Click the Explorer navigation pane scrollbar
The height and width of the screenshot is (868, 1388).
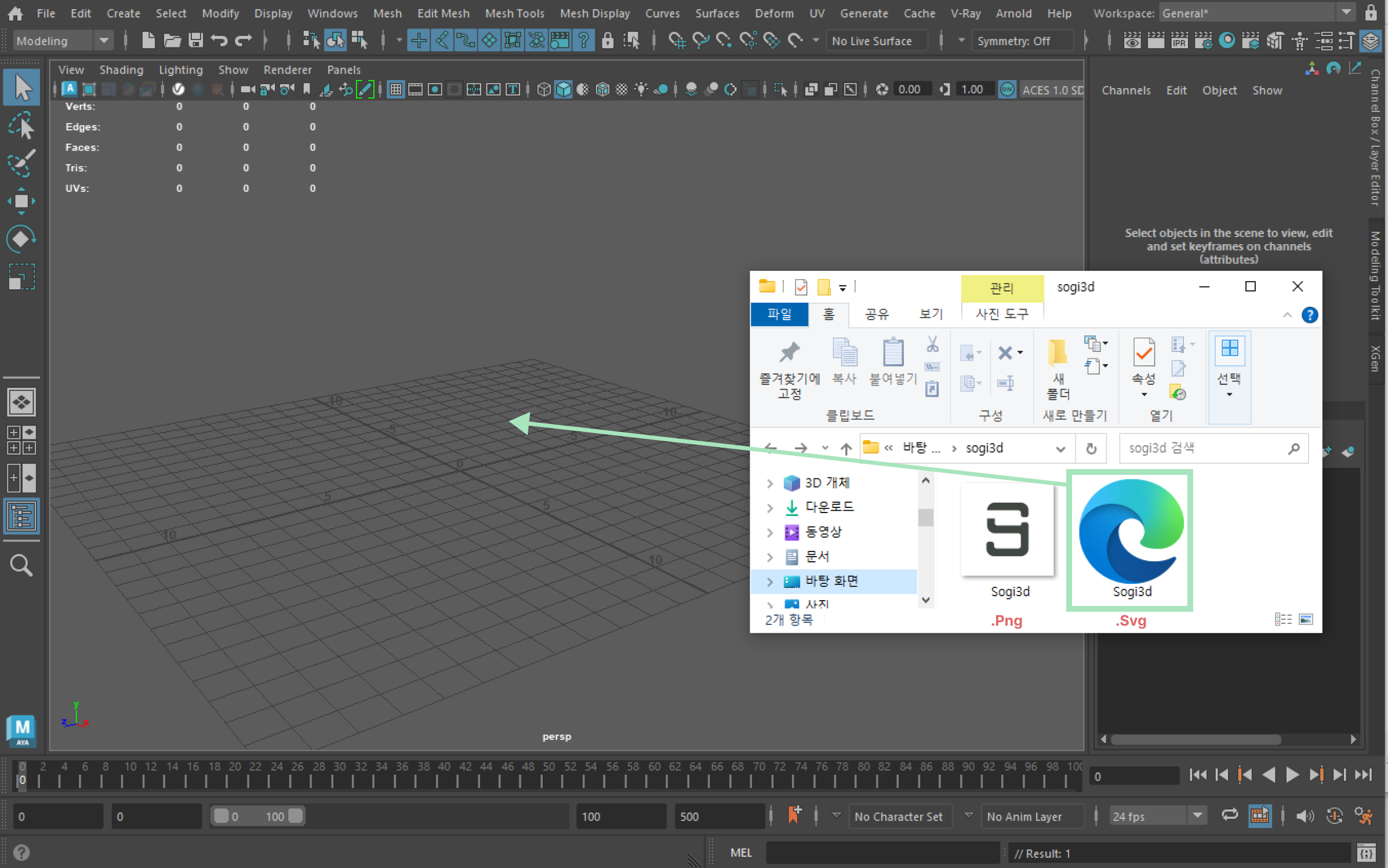926,517
